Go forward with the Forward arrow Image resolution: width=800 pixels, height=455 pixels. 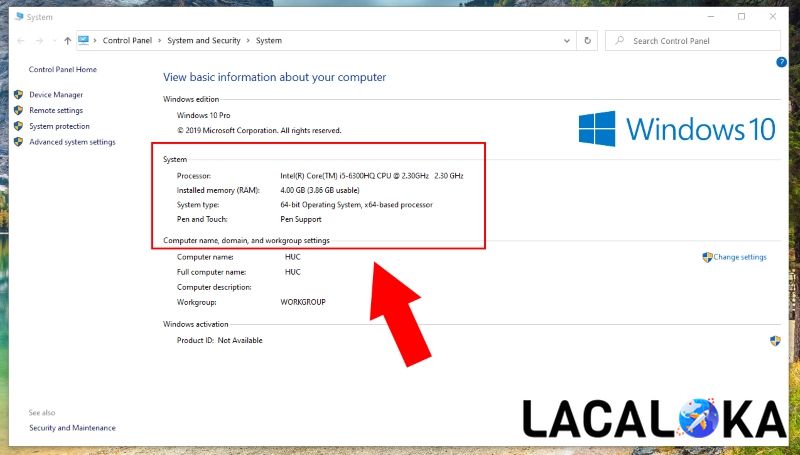coord(39,41)
